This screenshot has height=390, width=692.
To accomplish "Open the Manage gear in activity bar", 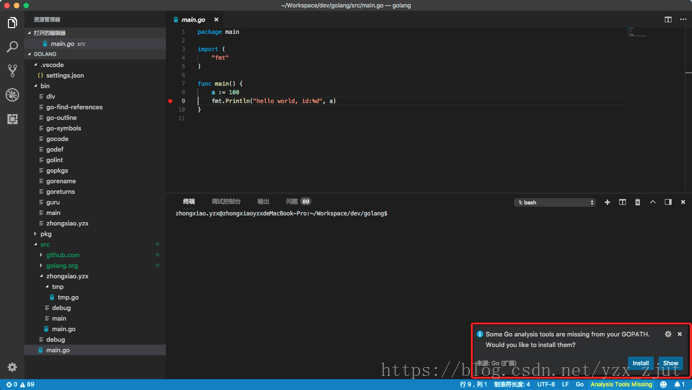I will [x=12, y=367].
